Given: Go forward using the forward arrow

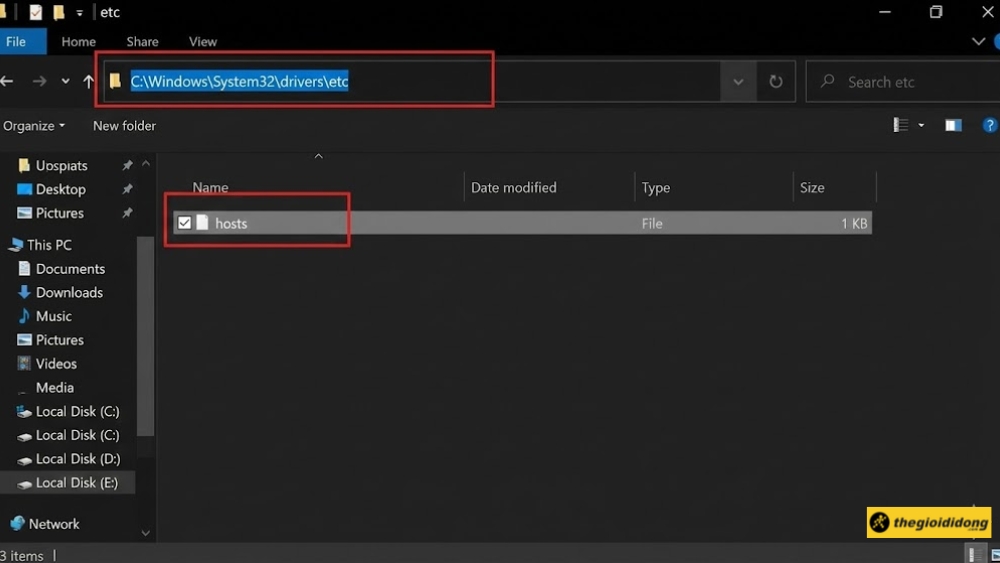Looking at the screenshot, I should [x=39, y=81].
